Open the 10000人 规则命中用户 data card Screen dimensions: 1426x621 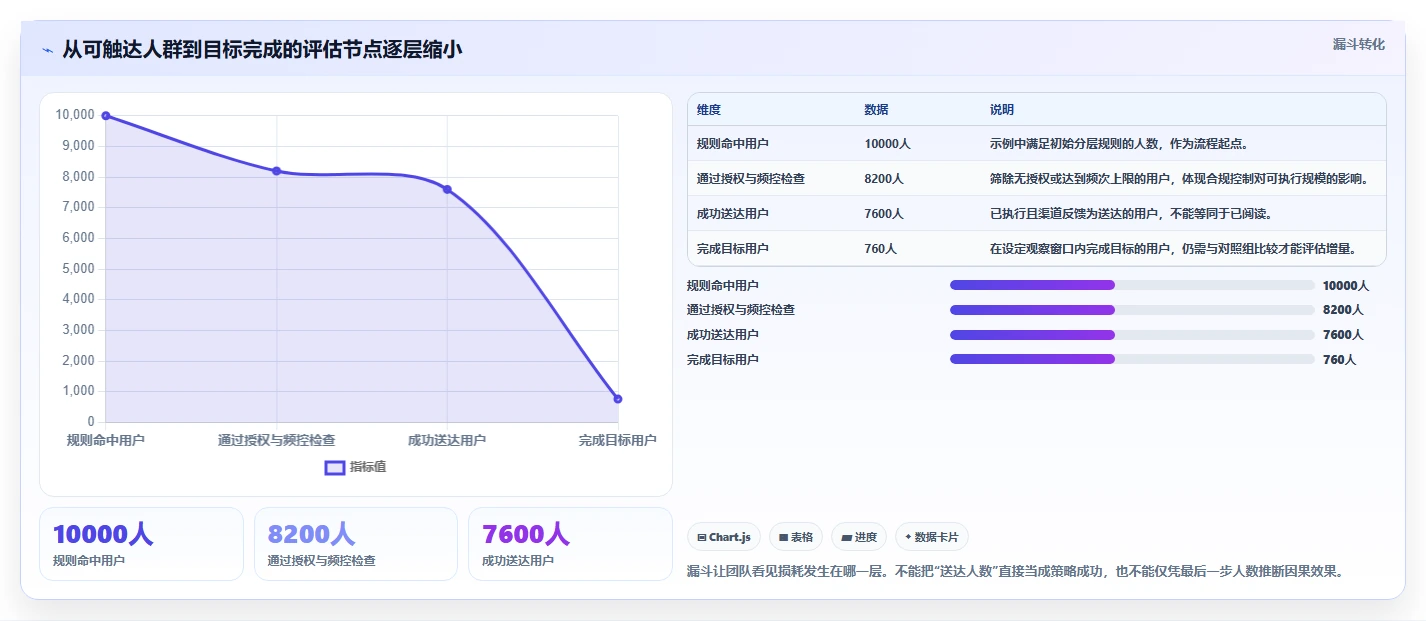(141, 543)
